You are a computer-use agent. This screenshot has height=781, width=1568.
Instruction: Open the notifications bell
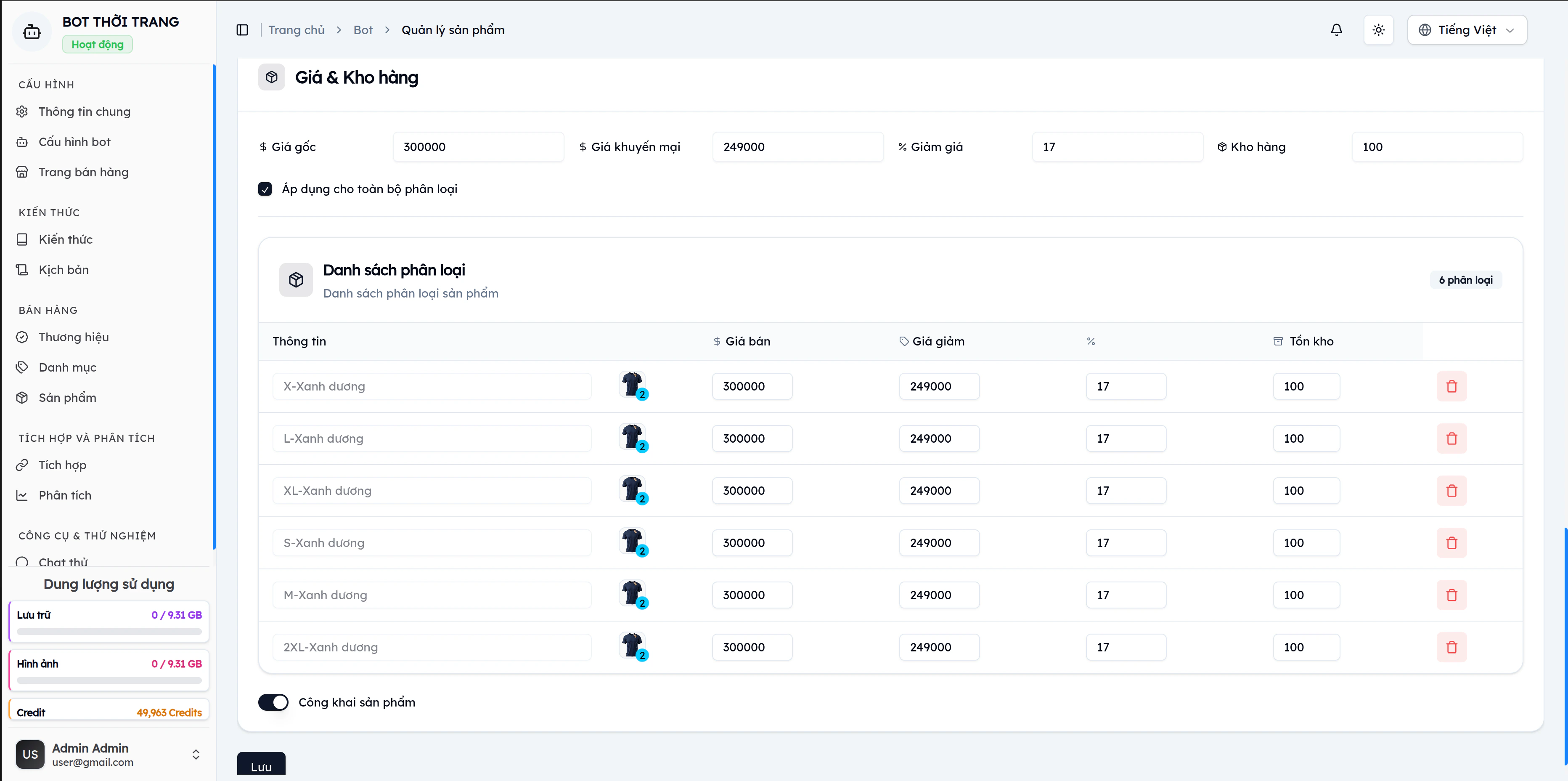[x=1336, y=30]
